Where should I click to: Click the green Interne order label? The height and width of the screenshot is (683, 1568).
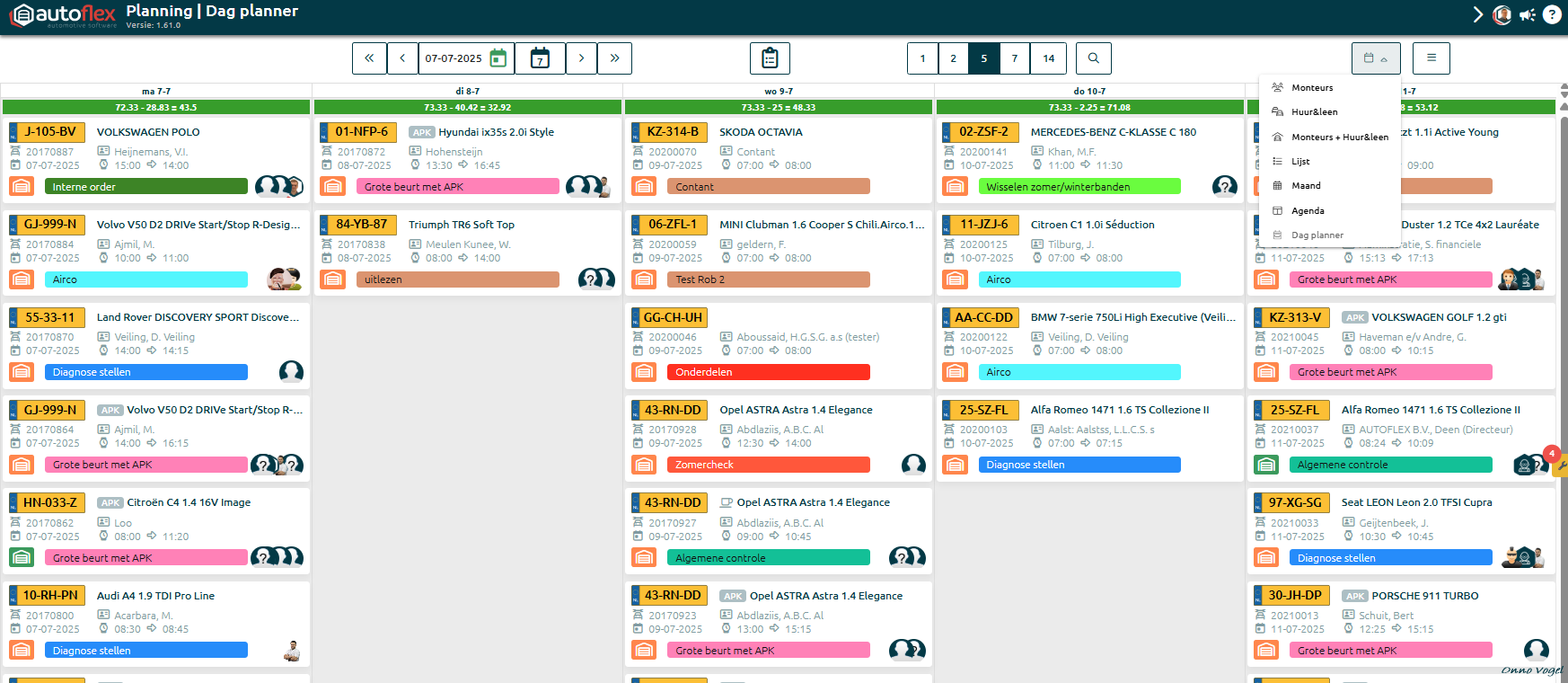pos(146,186)
